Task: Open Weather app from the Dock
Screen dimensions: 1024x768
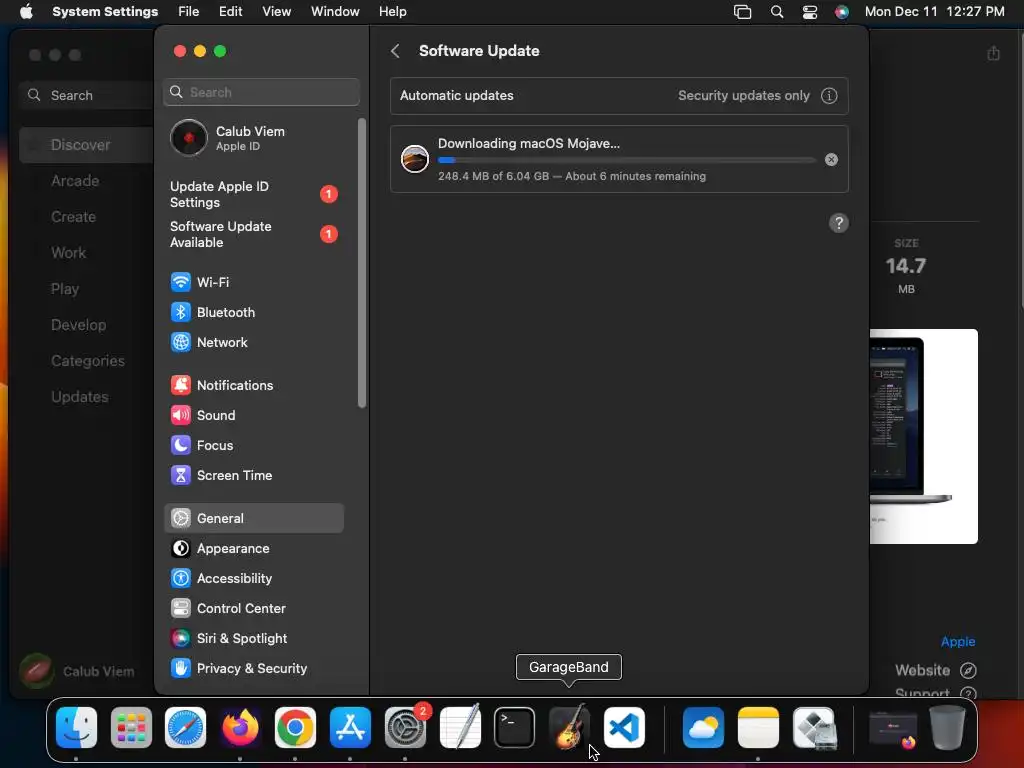Action: 703,728
